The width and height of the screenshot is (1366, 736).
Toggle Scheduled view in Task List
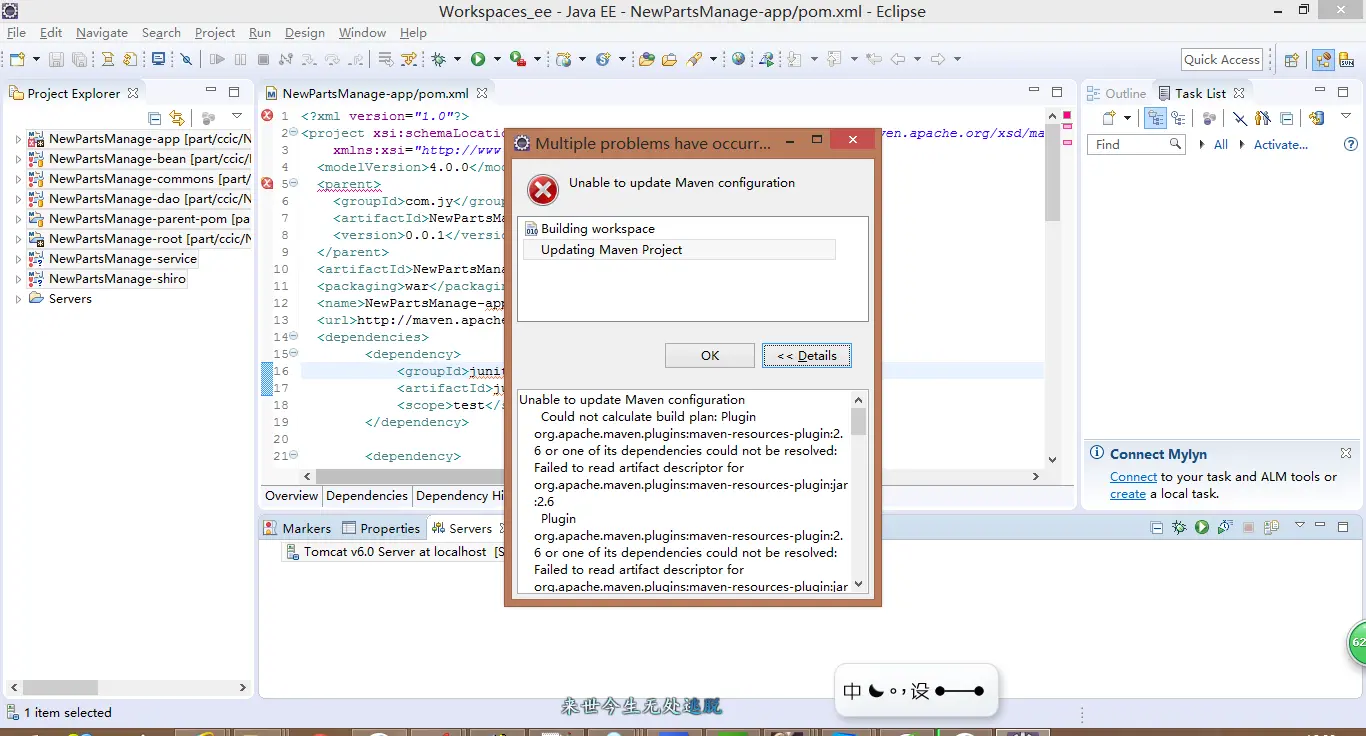click(1179, 118)
